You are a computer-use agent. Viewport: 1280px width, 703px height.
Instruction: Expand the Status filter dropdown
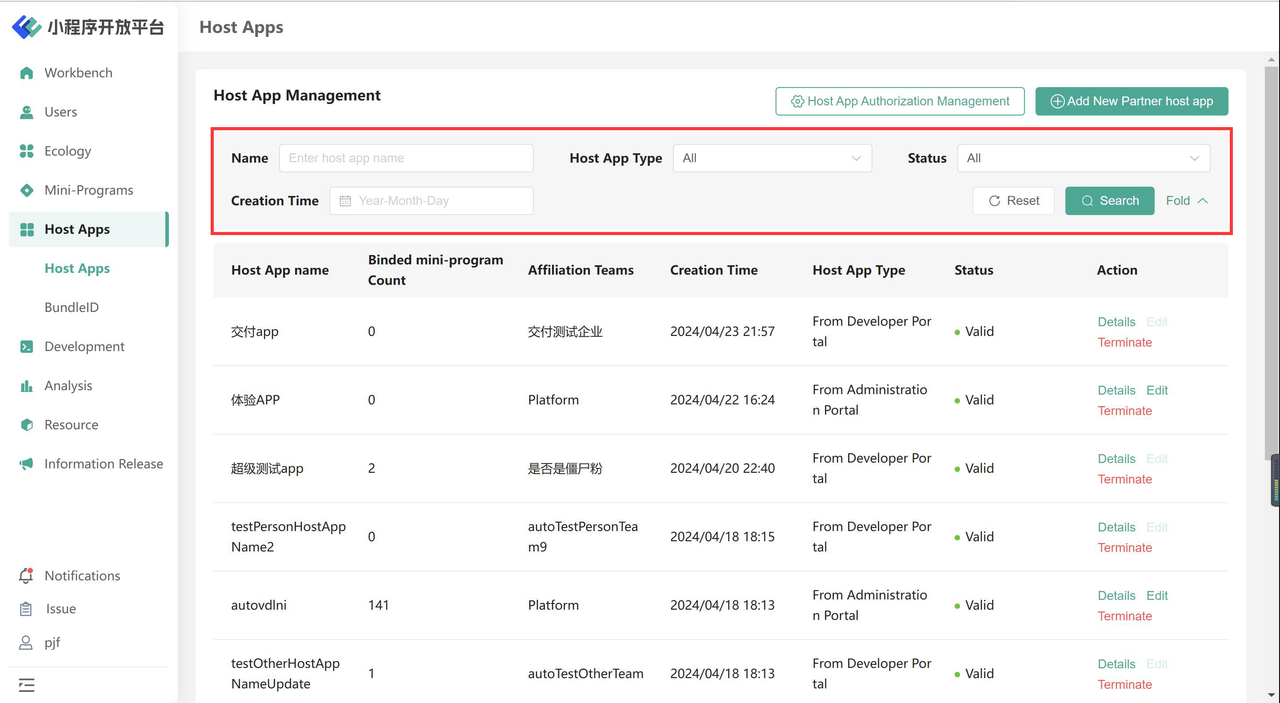[1084, 158]
